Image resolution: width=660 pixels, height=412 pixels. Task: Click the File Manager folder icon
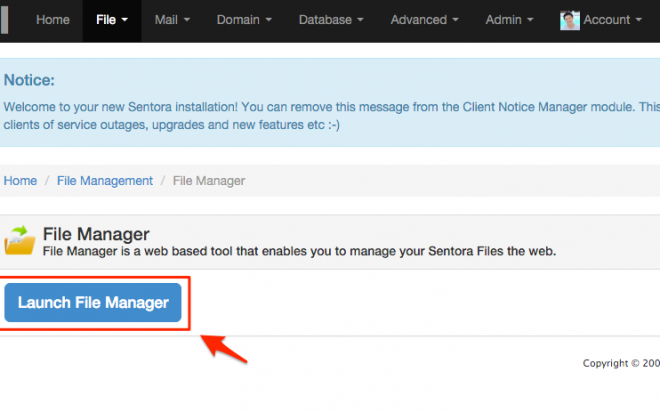(x=20, y=240)
